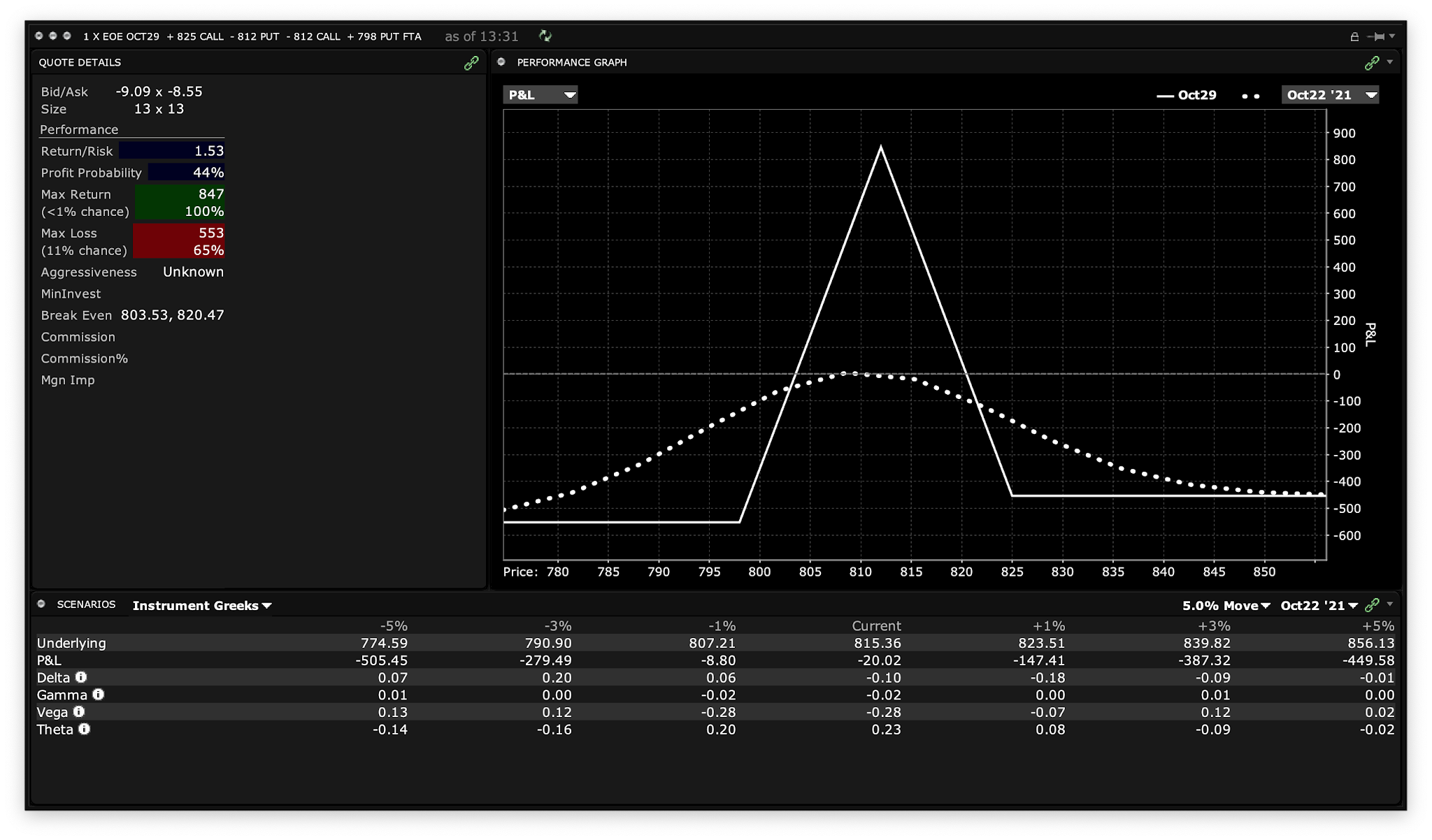Viewport: 1432px width, 840px height.
Task: Click the dotted line legend marker
Action: 1251,96
